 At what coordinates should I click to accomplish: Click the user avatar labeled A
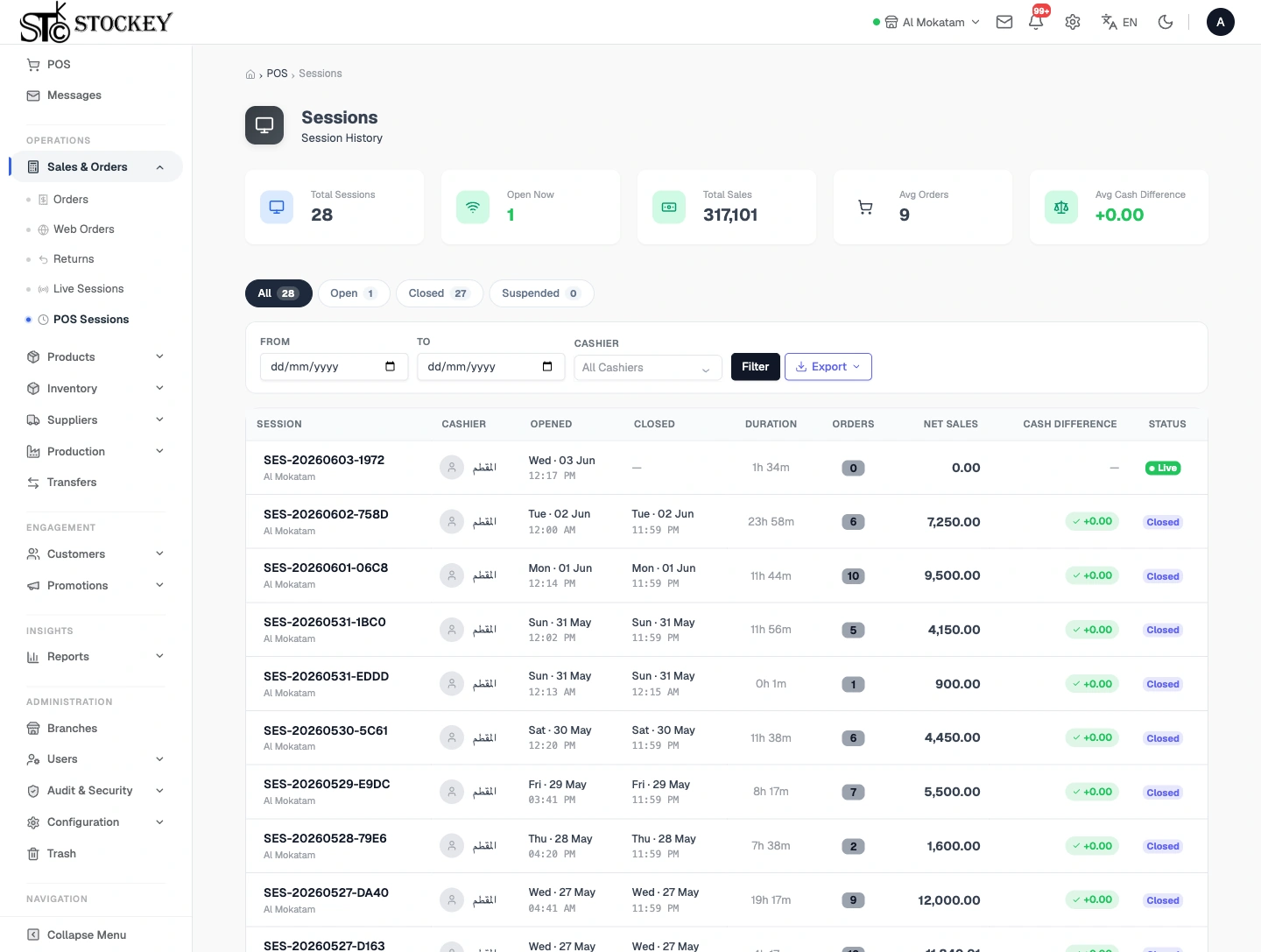coord(1221,22)
